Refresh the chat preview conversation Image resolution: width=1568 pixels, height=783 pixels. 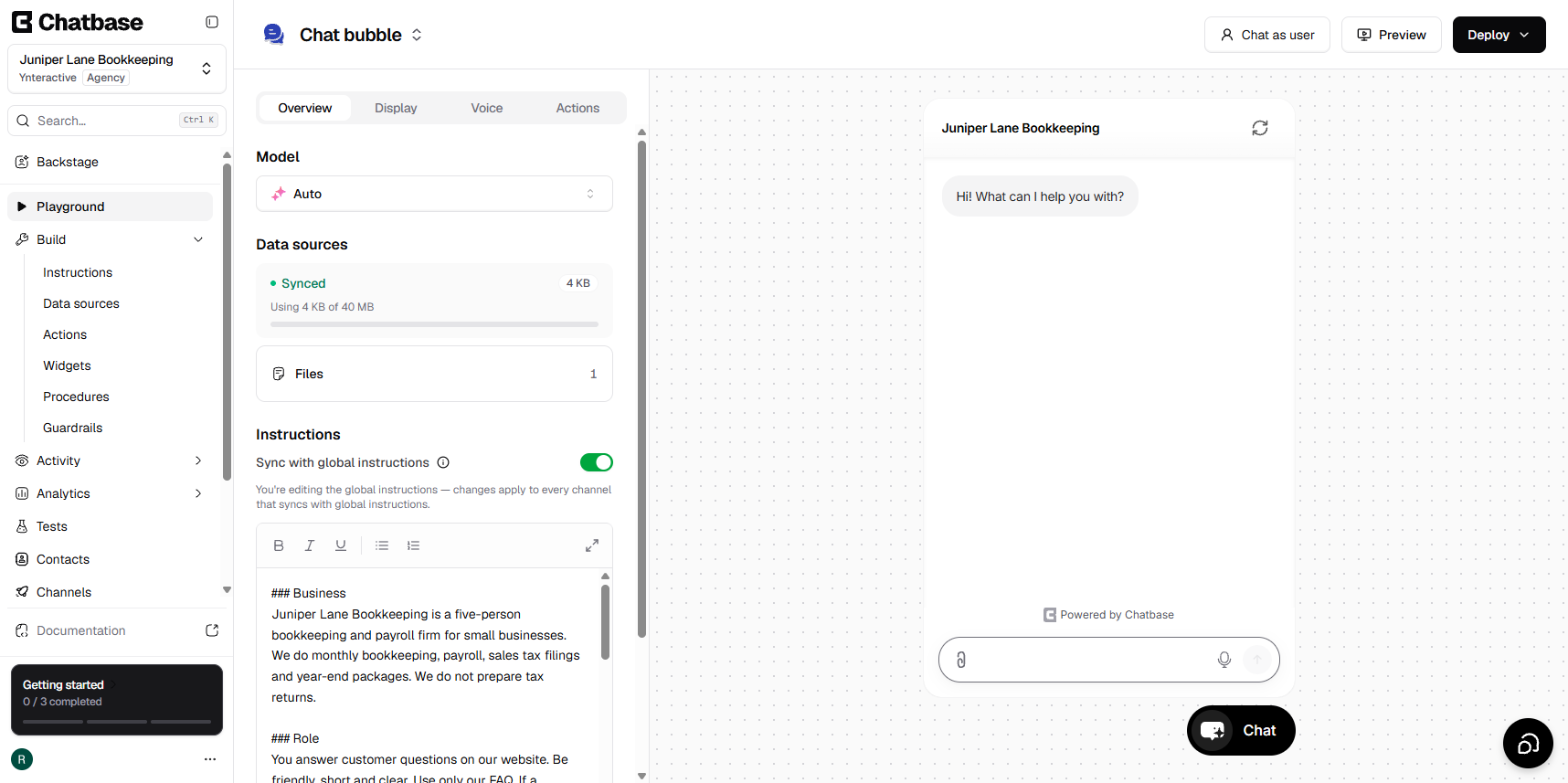click(x=1260, y=128)
